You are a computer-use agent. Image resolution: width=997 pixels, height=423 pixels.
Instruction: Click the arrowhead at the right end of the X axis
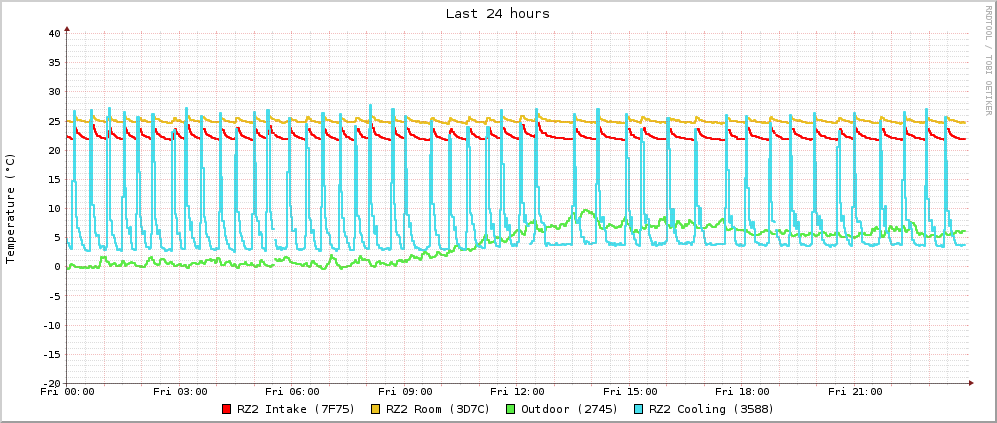click(x=970, y=383)
